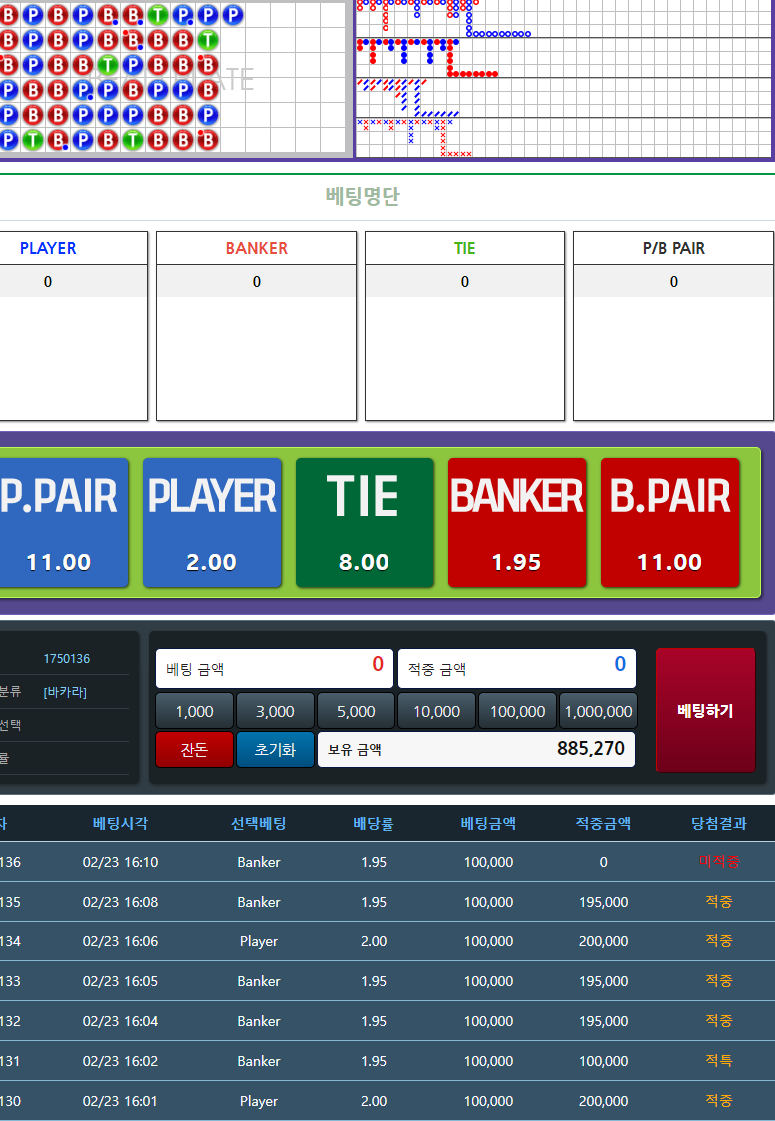Click the 100,000 payout in 16:02 row
This screenshot has height=1121, width=775.
point(603,1061)
